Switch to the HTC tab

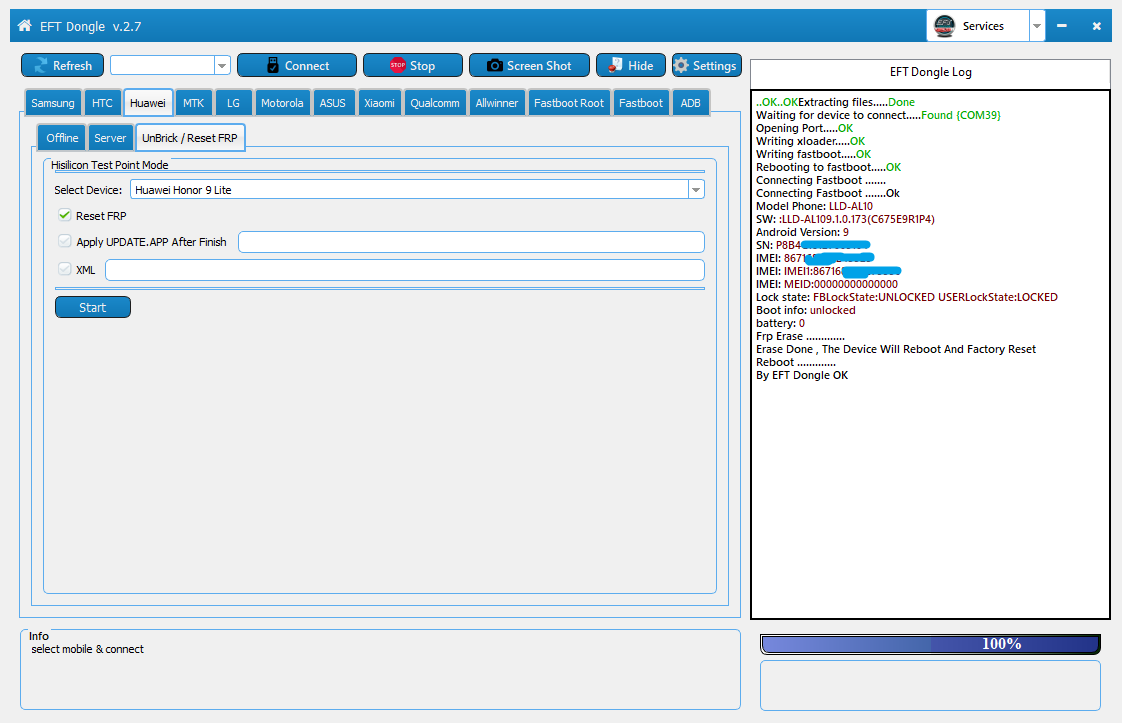click(x=102, y=103)
